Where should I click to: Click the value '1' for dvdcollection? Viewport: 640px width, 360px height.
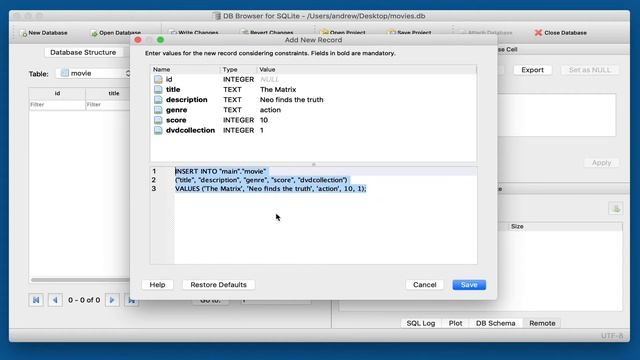pyautogui.click(x=262, y=130)
